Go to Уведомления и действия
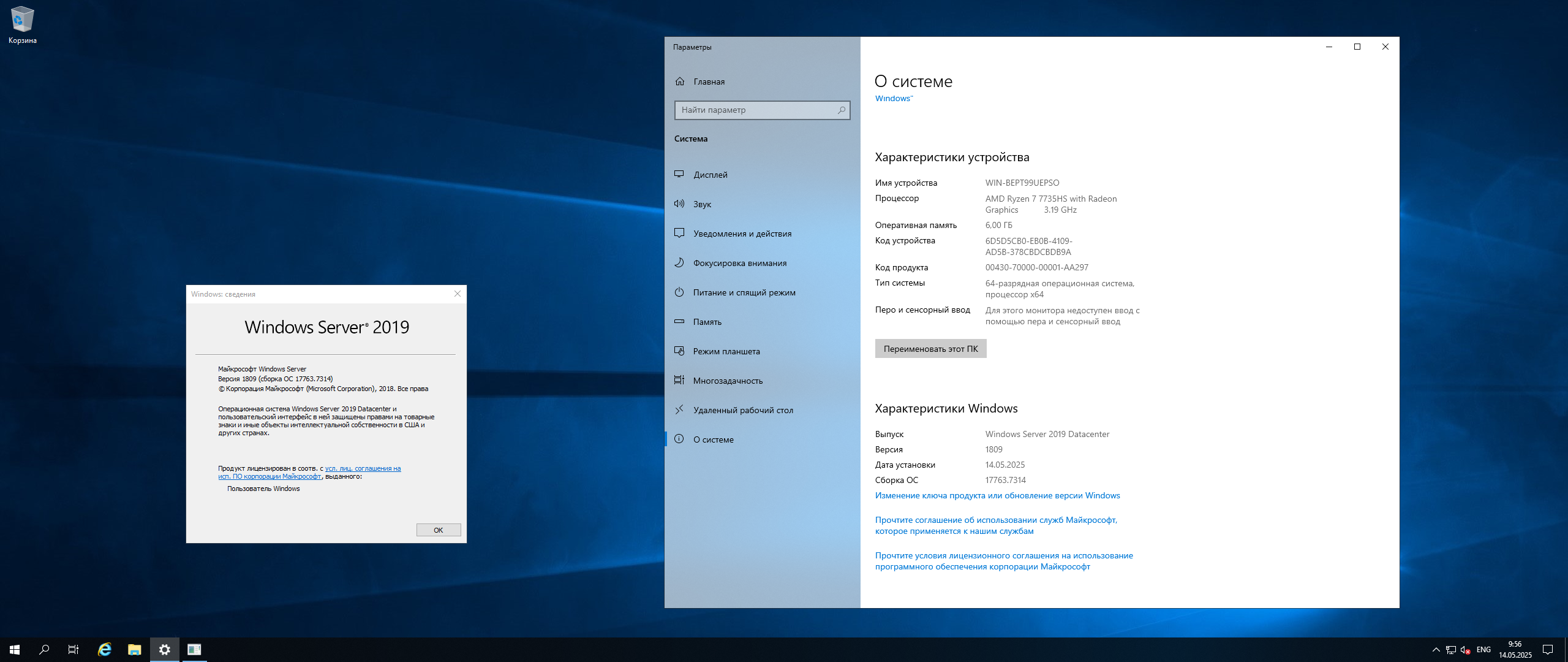 point(763,234)
